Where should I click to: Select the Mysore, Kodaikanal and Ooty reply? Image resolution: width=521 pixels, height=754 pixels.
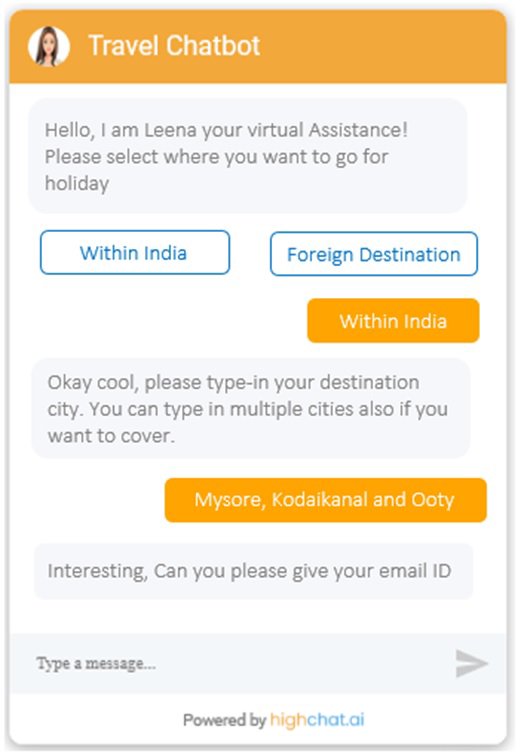(325, 500)
